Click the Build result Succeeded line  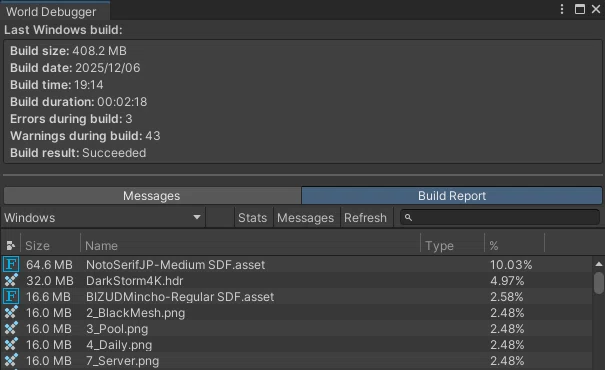click(x=78, y=152)
